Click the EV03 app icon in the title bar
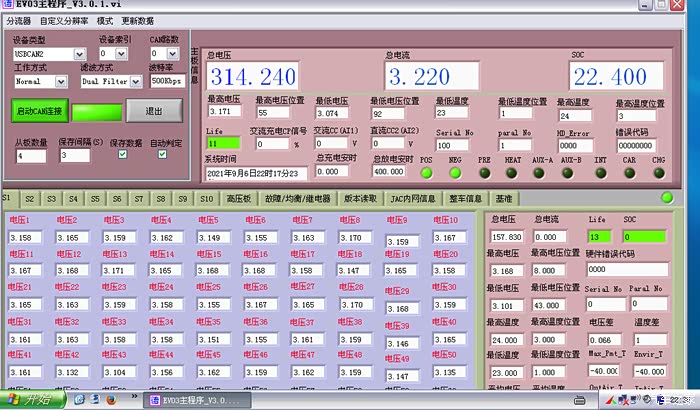700x410 pixels. [7, 5]
